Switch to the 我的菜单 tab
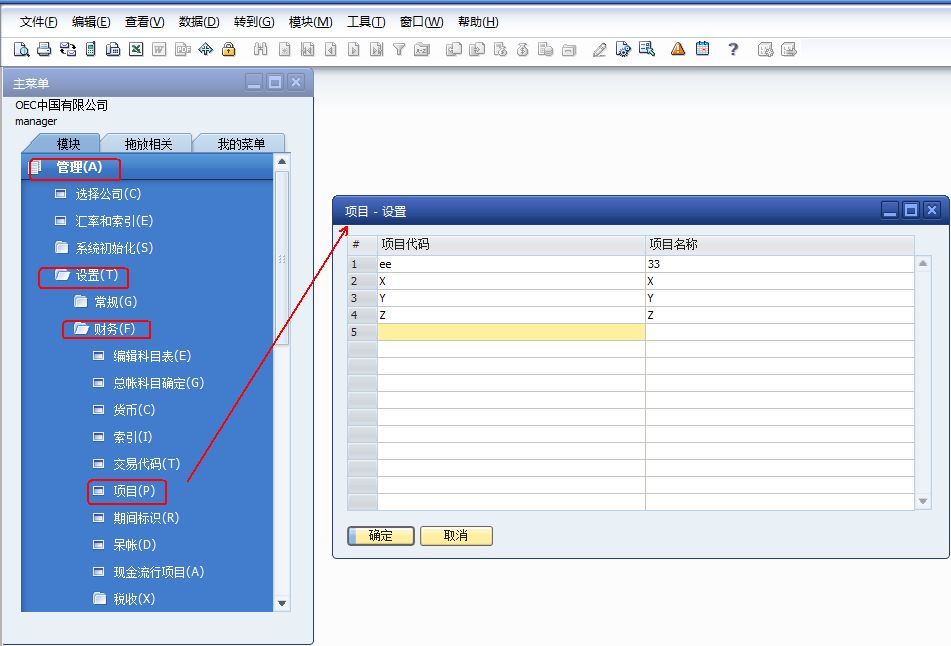This screenshot has height=646, width=951. pyautogui.click(x=241, y=144)
